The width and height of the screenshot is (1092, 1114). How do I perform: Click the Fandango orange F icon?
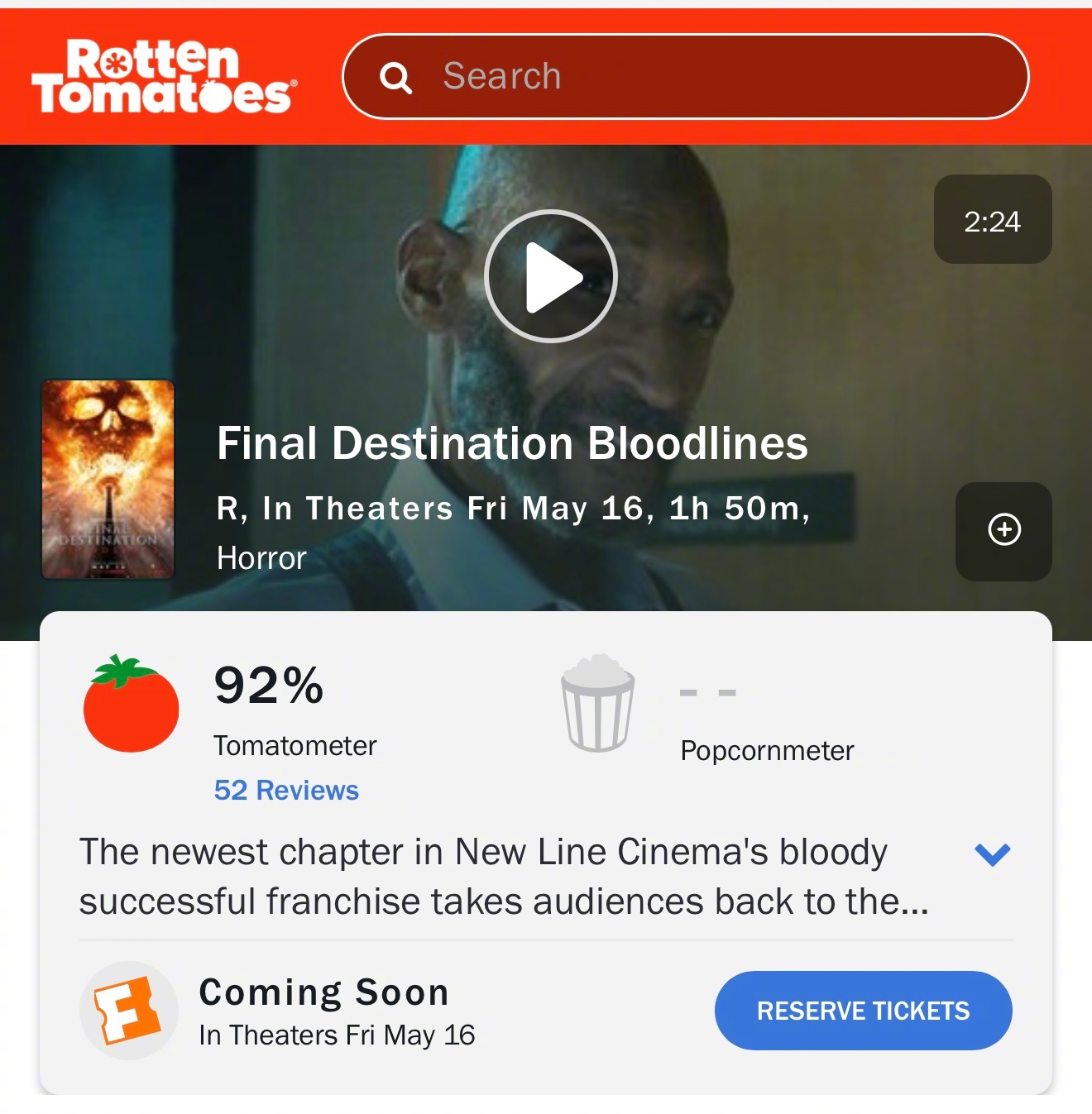(128, 1011)
